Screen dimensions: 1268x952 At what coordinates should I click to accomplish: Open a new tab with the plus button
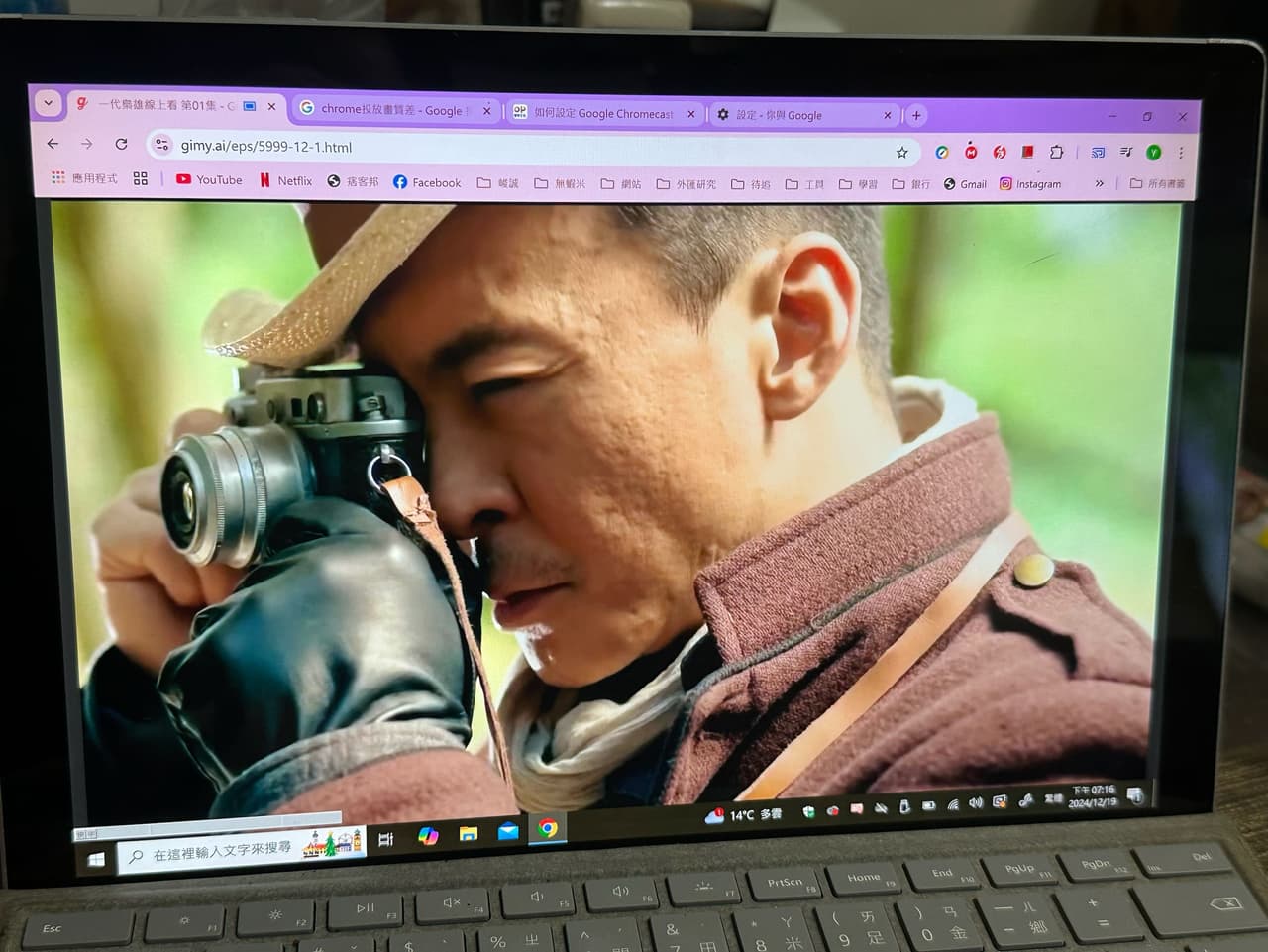pyautogui.click(x=916, y=116)
